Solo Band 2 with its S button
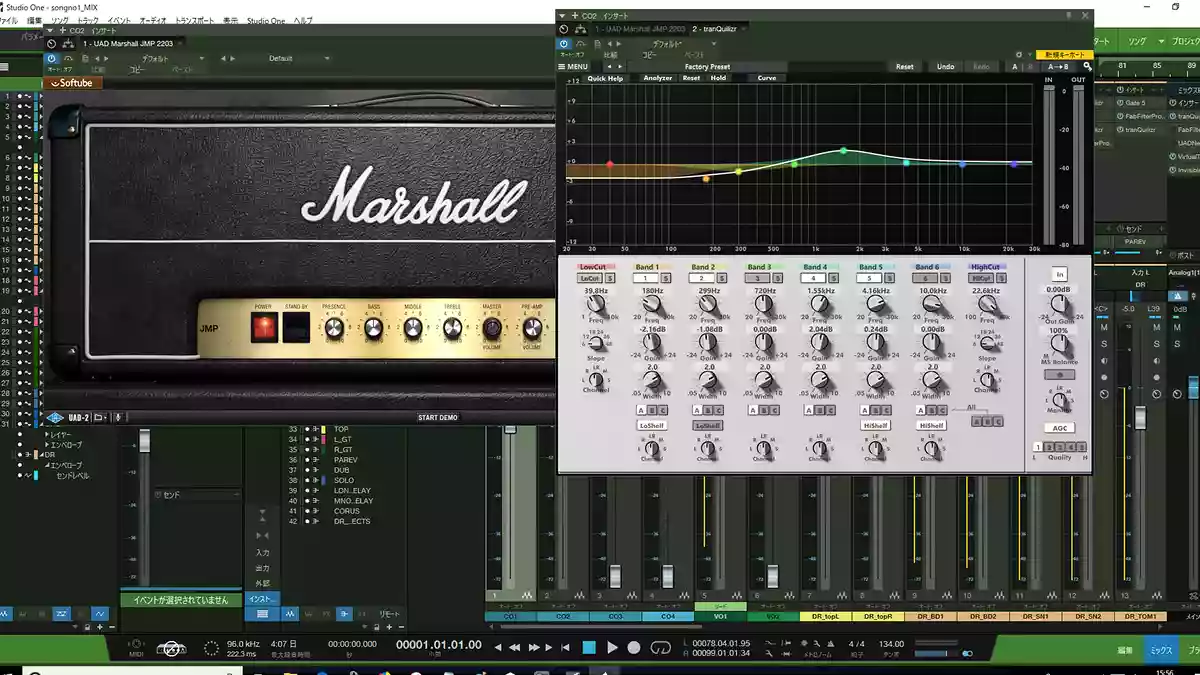 [x=723, y=279]
